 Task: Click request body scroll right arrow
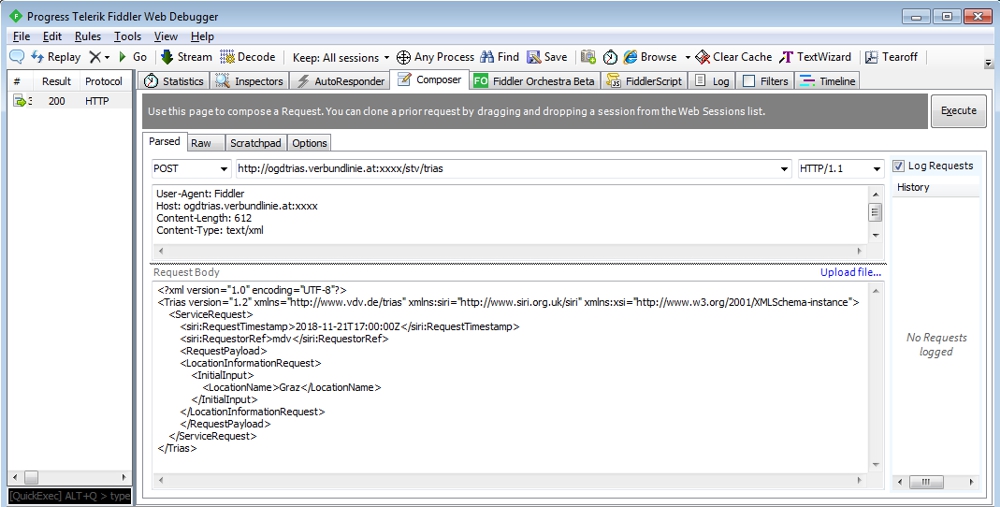coord(859,480)
